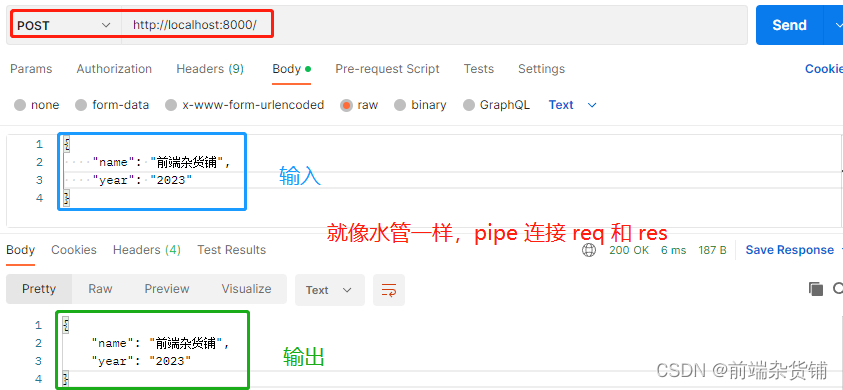Select the raw body type
Image resolution: width=843 pixels, height=390 pixels.
(x=359, y=105)
